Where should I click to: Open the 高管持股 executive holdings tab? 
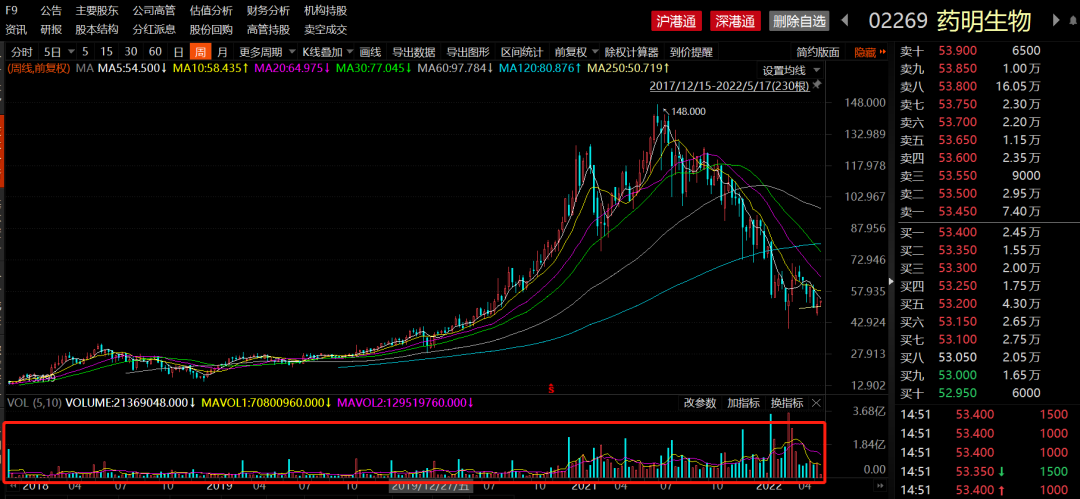tap(269, 29)
